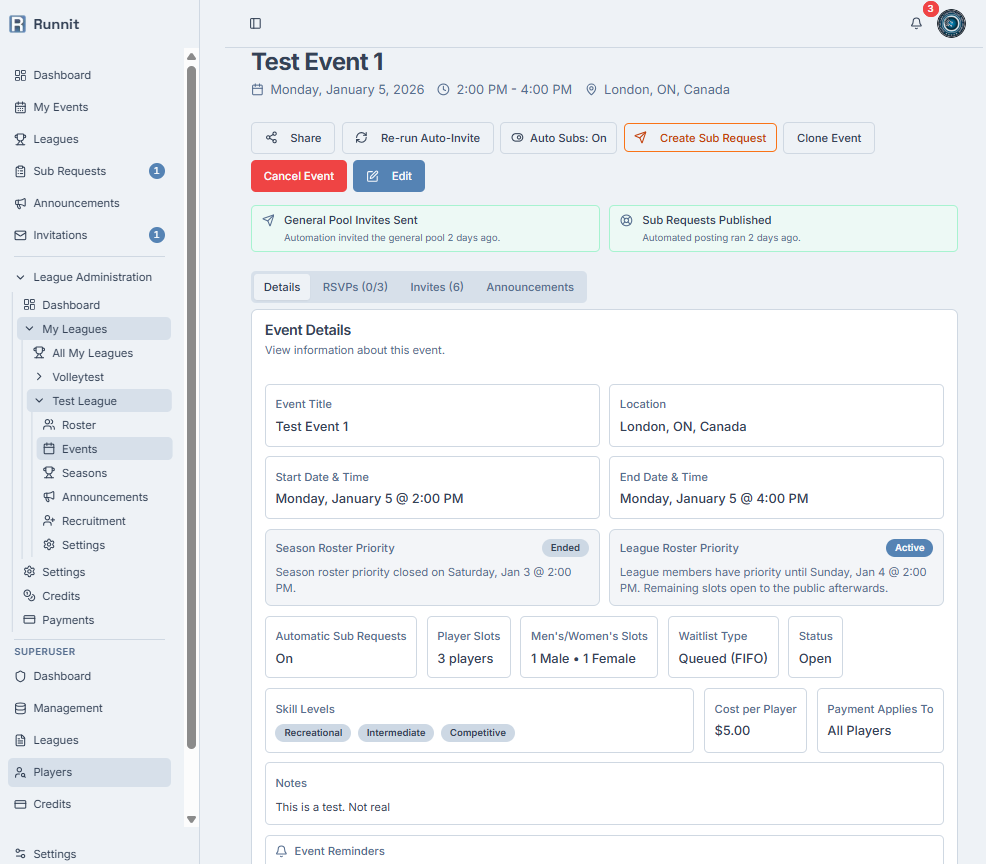
Task: Collapse the League Administration section
Action: click(20, 277)
